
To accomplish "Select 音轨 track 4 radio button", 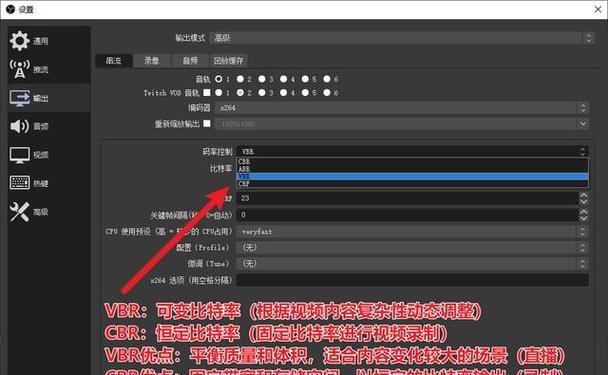I will point(284,79).
